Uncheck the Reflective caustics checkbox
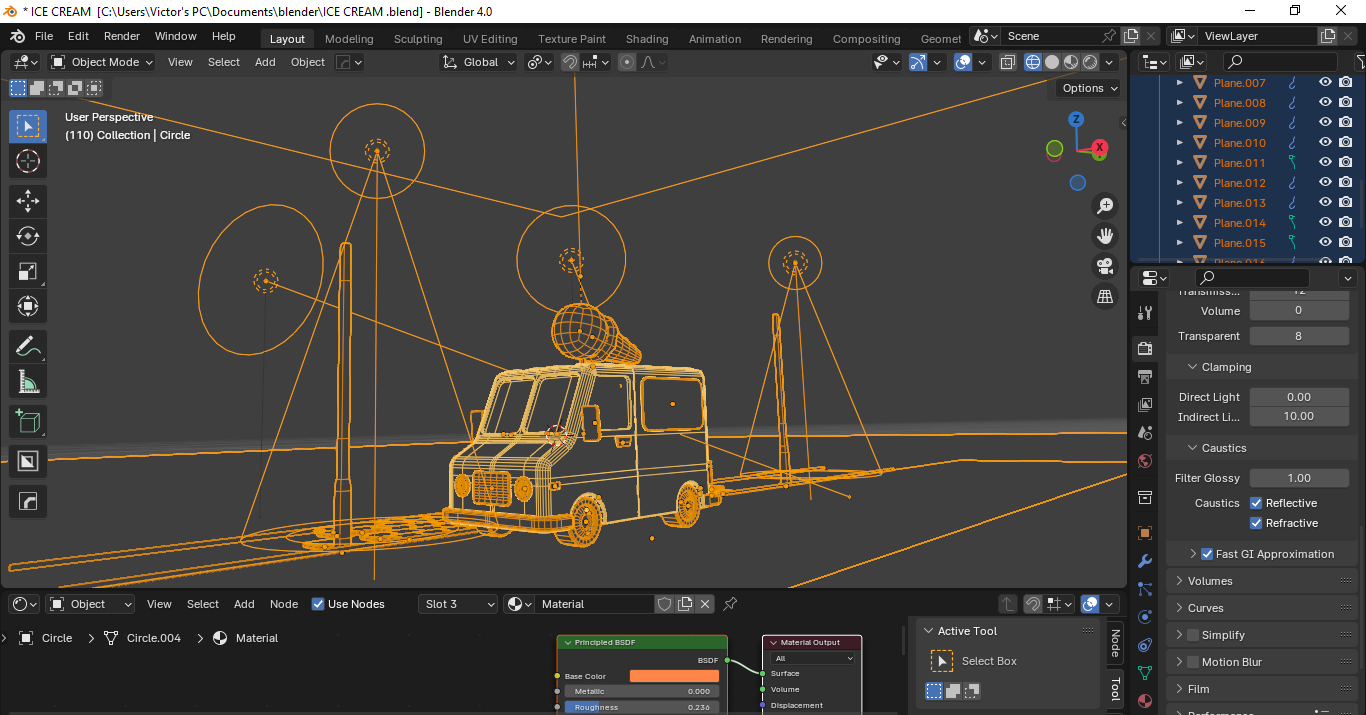Image resolution: width=1366 pixels, height=715 pixels. [1256, 503]
